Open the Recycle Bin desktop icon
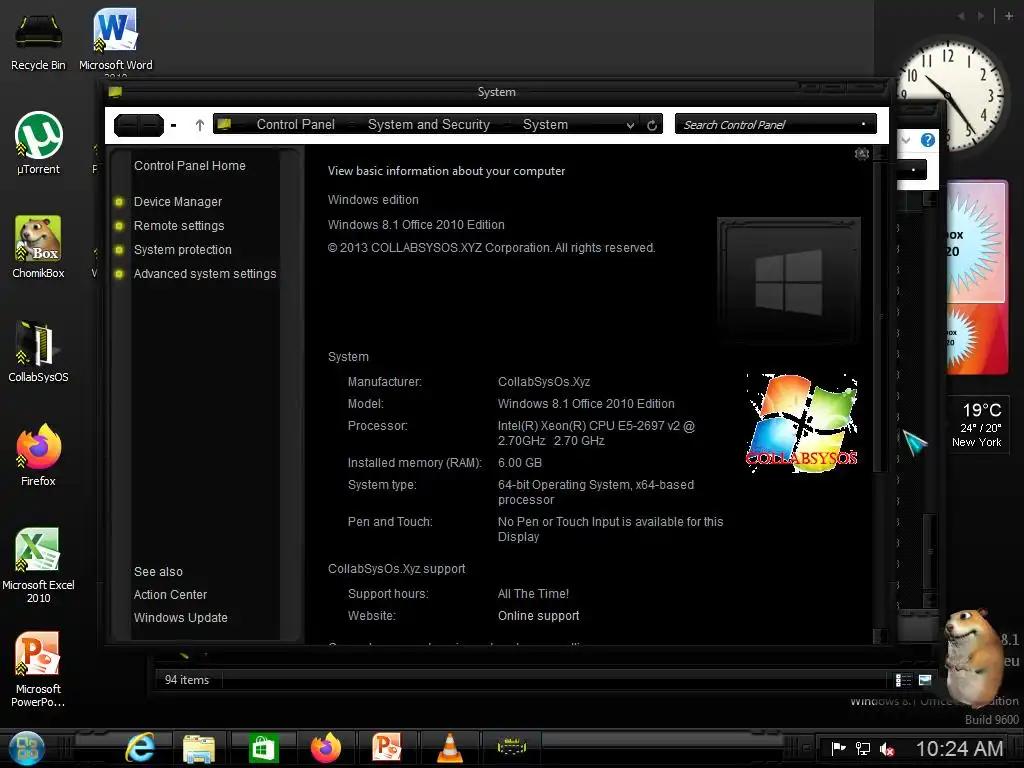Image resolution: width=1024 pixels, height=768 pixels. (x=39, y=40)
